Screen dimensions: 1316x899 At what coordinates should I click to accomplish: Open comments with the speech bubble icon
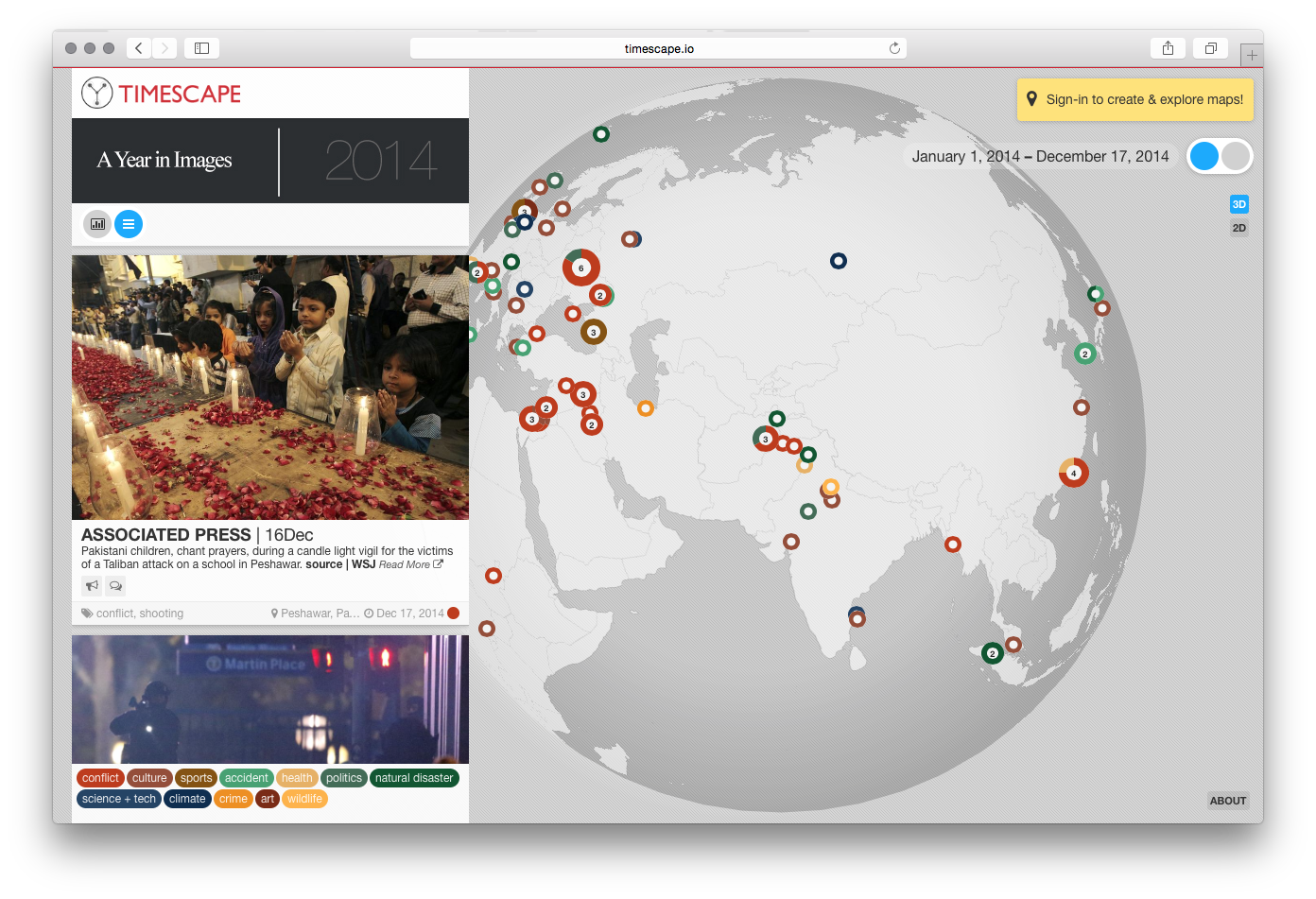coord(115,586)
